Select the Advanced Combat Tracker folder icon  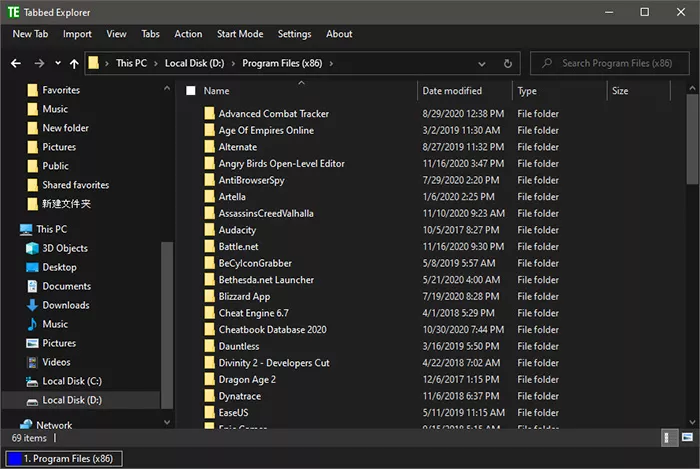210,113
